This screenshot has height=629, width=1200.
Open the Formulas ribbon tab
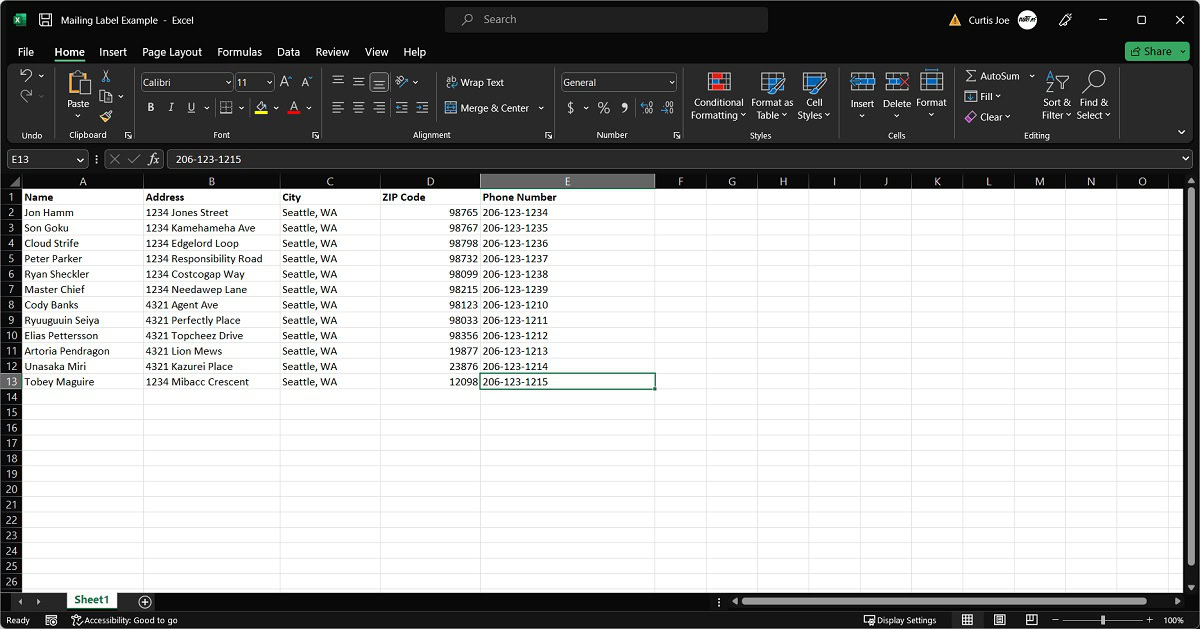coord(239,52)
